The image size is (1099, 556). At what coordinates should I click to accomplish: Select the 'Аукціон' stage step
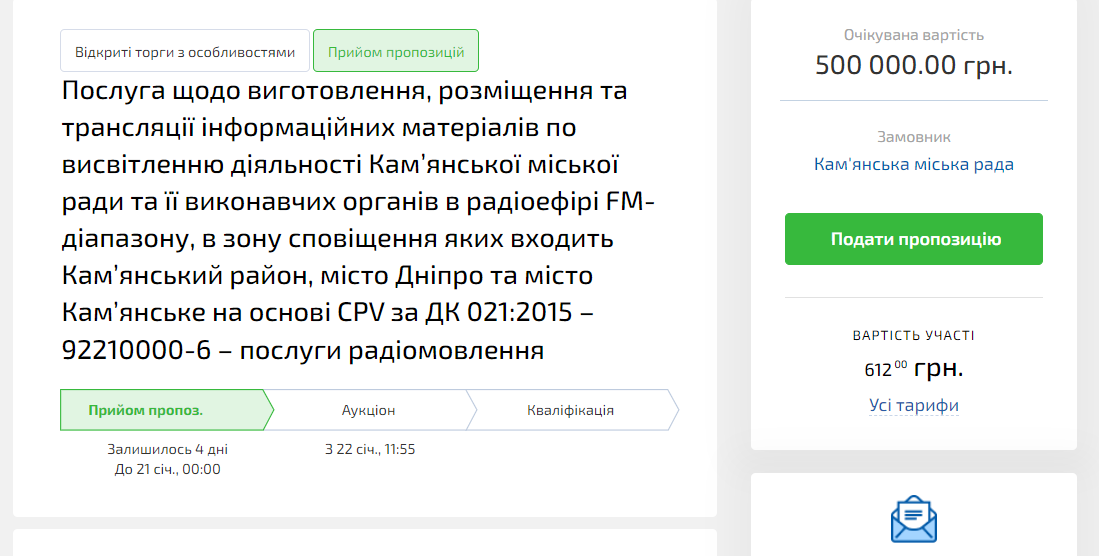[368, 410]
